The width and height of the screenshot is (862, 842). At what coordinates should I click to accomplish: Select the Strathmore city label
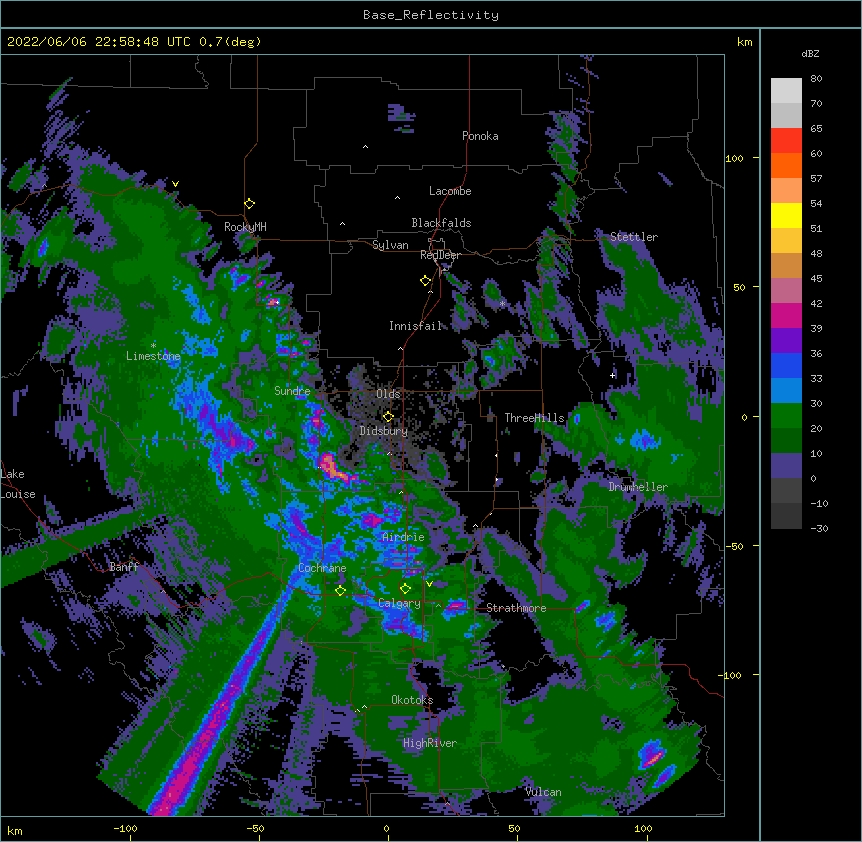(x=516, y=608)
